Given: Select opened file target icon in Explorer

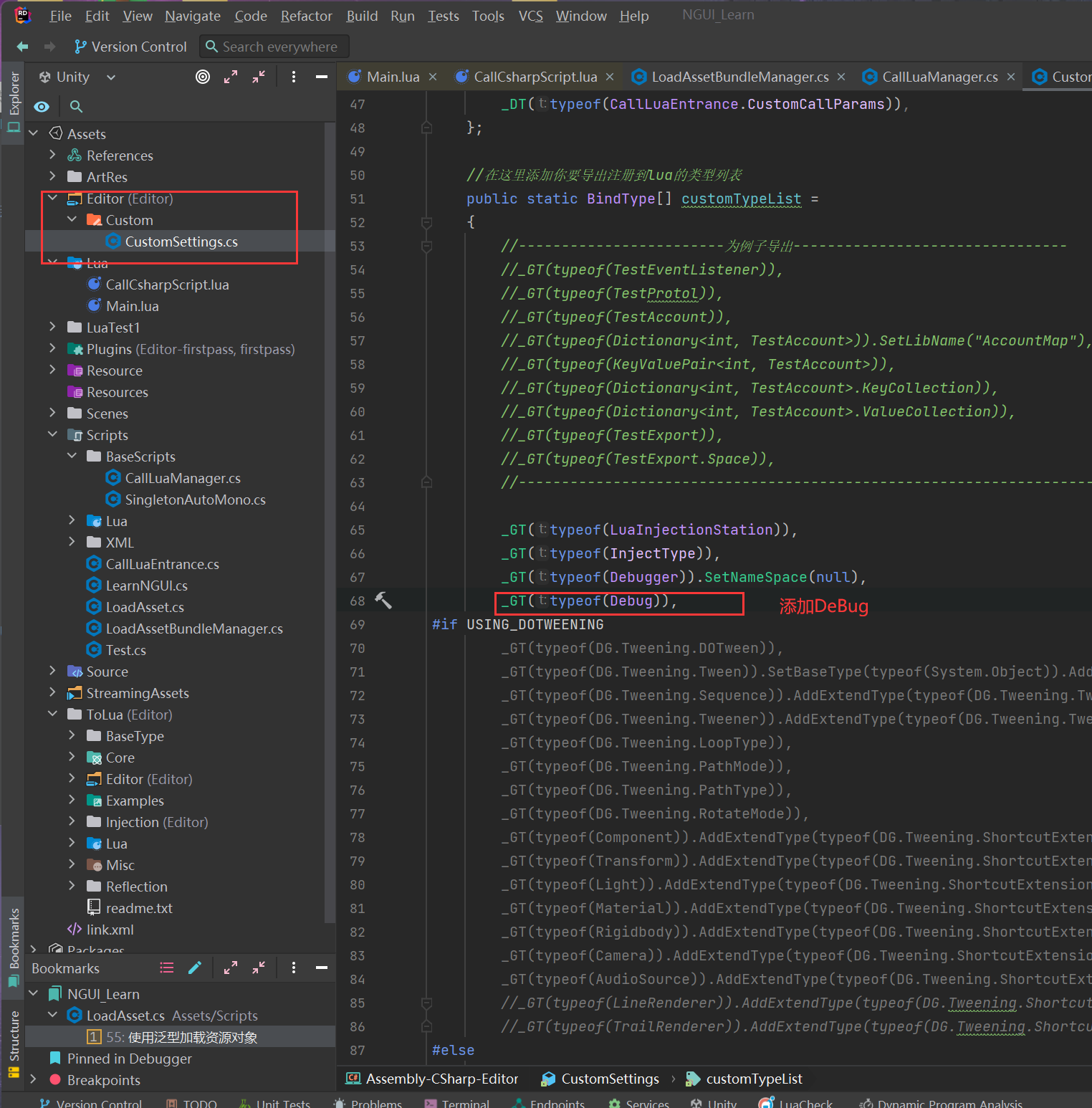Looking at the screenshot, I should click(x=203, y=77).
